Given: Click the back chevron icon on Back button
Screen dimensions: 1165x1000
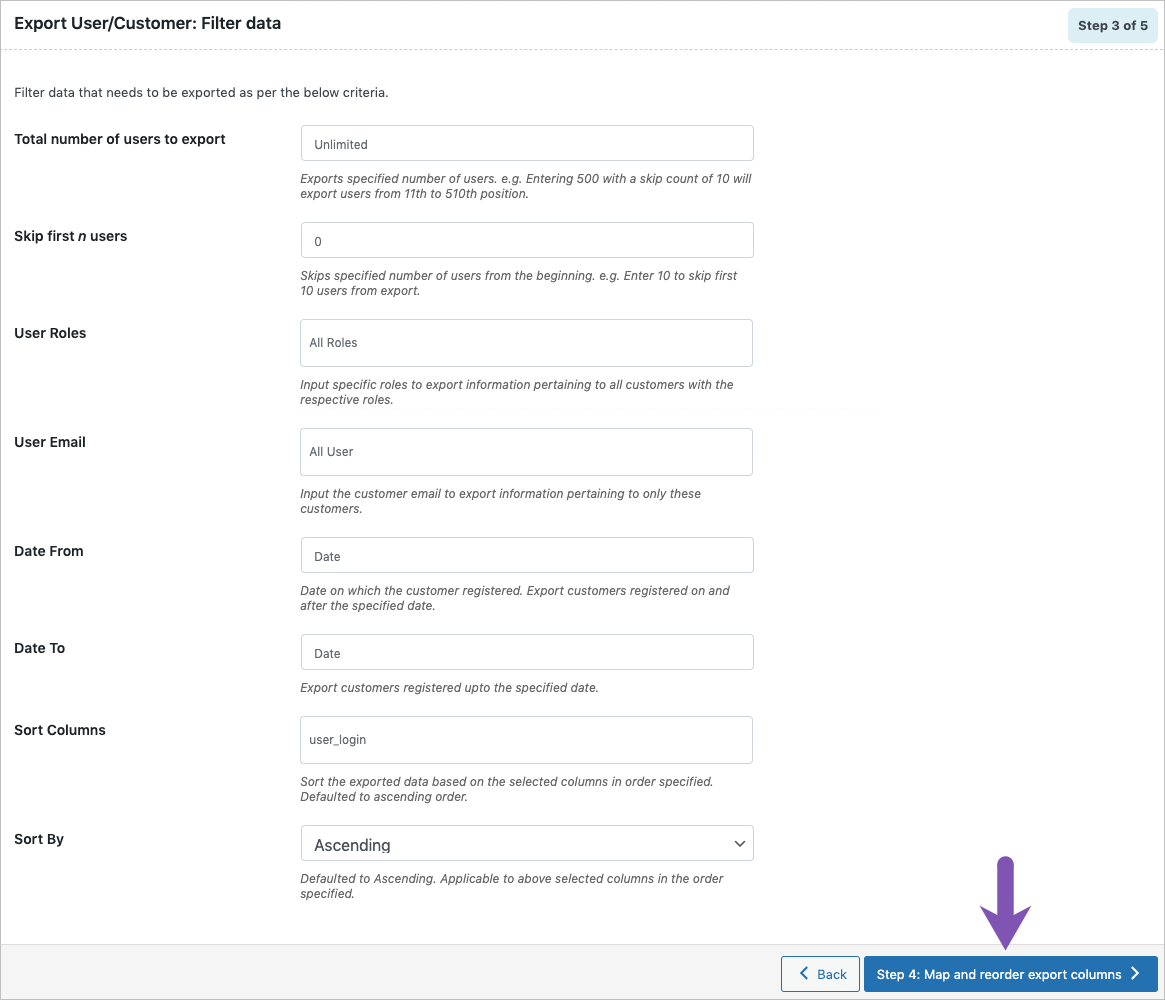Looking at the screenshot, I should [804, 973].
